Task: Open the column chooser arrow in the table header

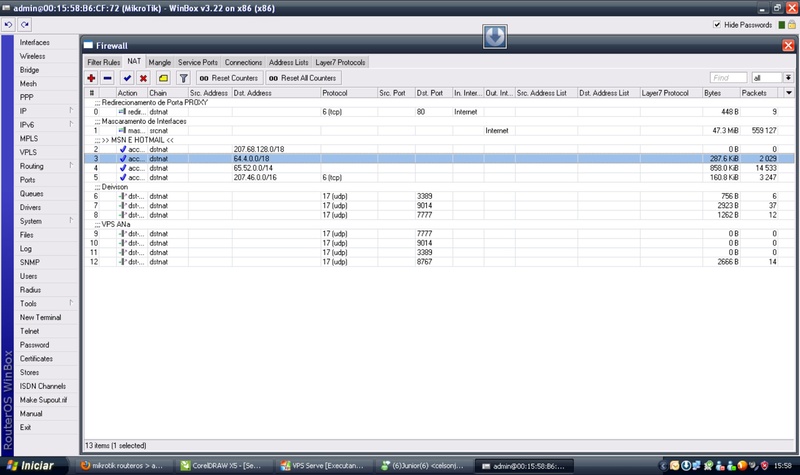Action: point(789,93)
